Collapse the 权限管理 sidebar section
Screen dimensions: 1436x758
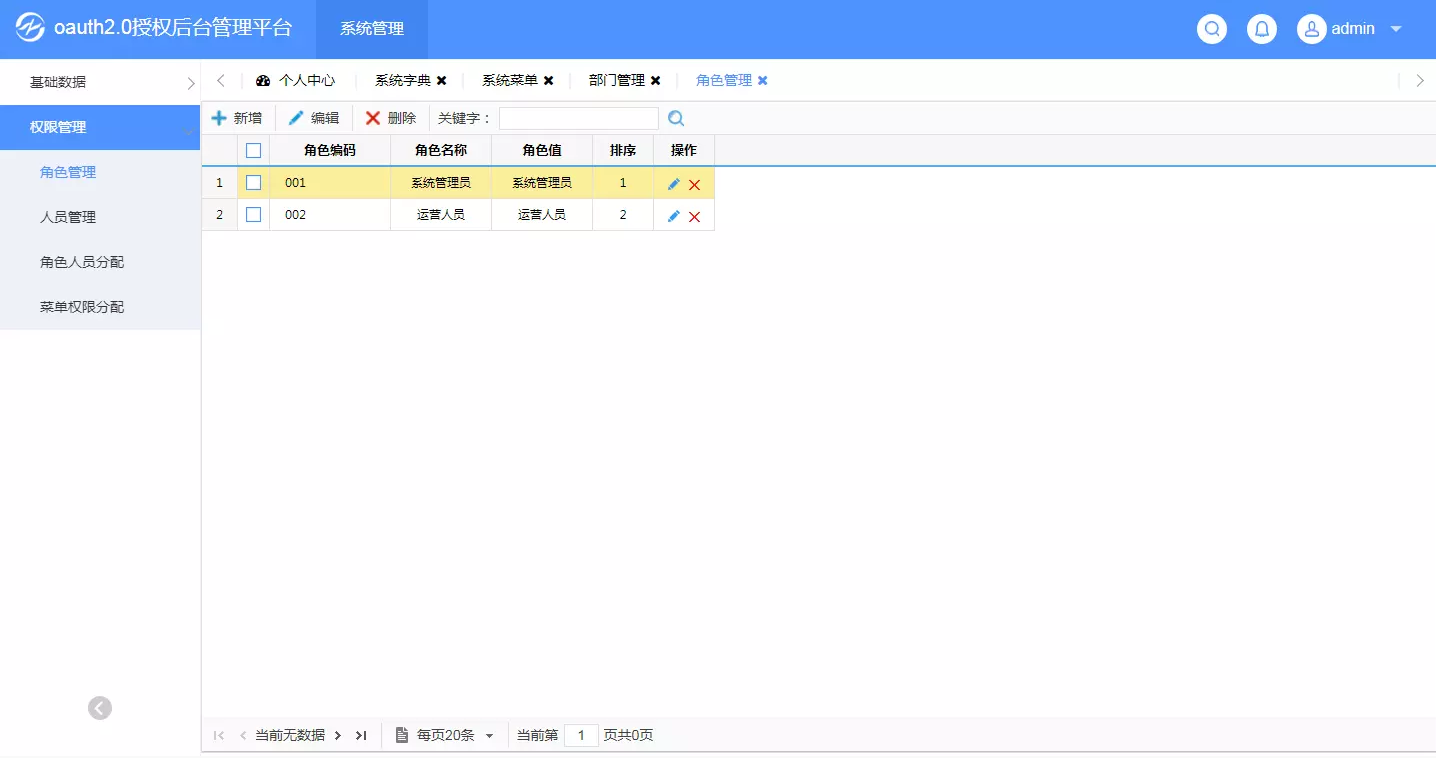point(100,127)
